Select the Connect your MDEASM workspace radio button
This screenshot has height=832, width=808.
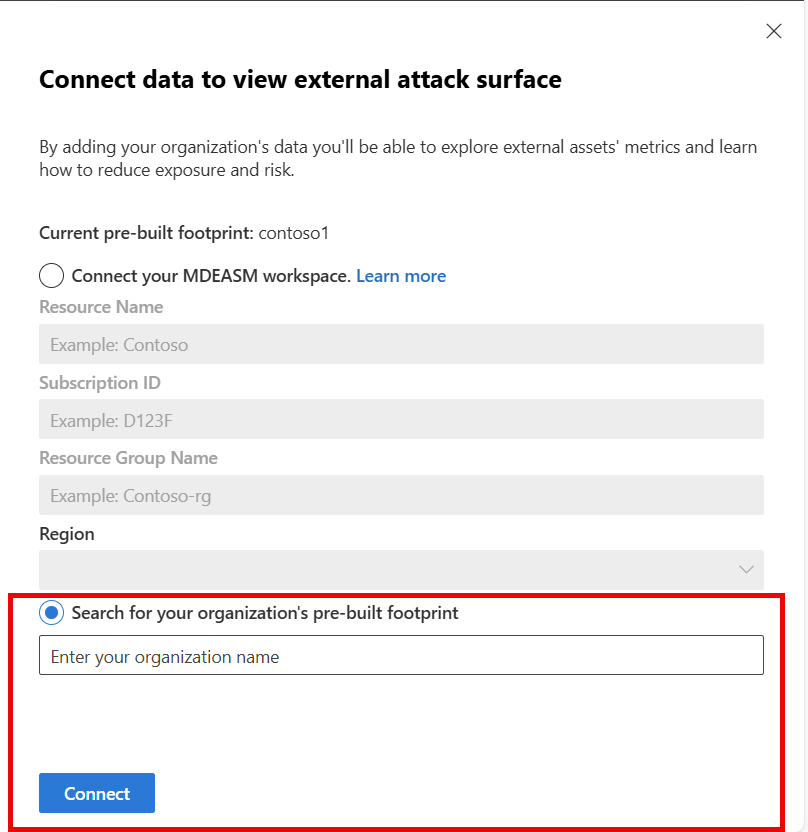tap(52, 276)
